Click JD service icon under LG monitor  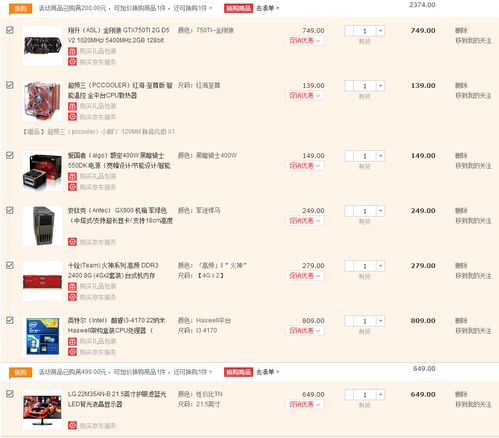(x=72, y=425)
